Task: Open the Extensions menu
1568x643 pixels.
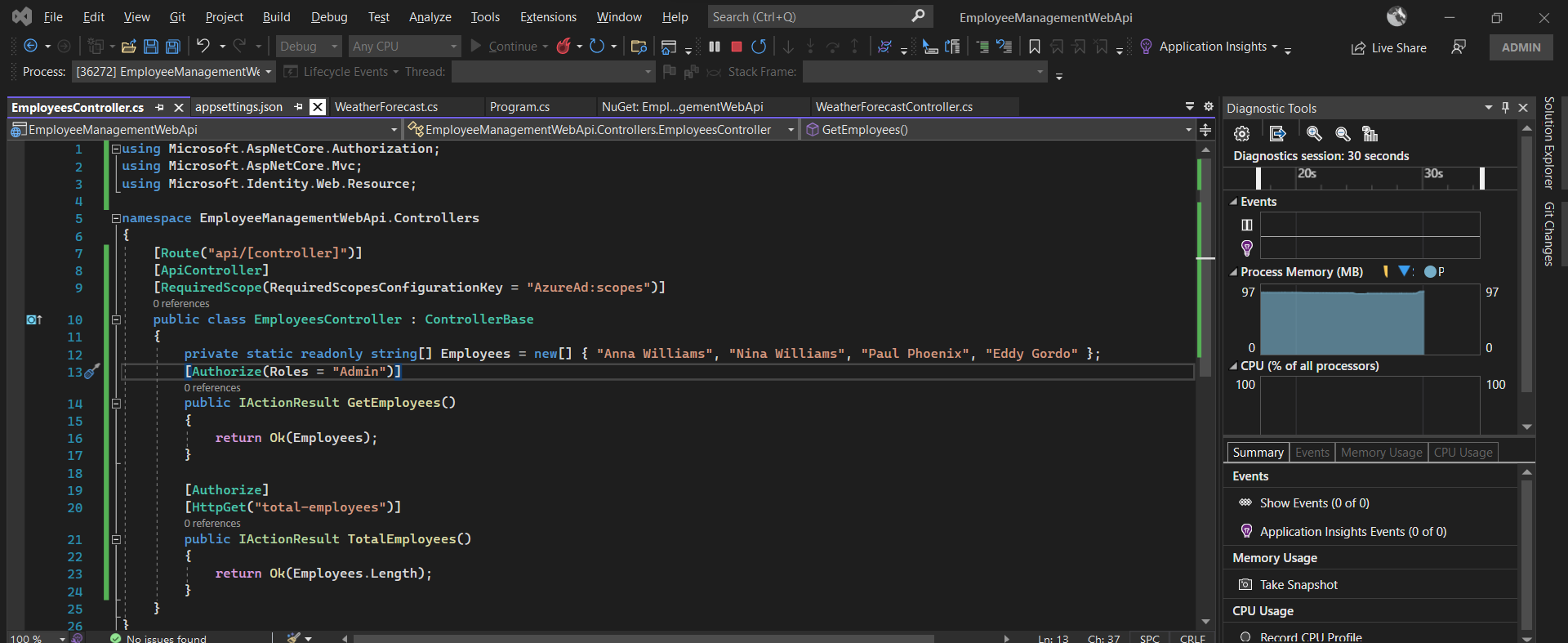Action: [548, 16]
